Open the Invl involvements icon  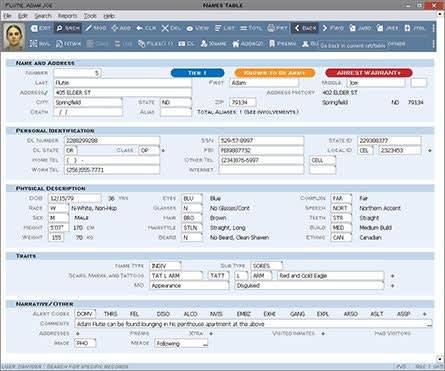(x=40, y=44)
